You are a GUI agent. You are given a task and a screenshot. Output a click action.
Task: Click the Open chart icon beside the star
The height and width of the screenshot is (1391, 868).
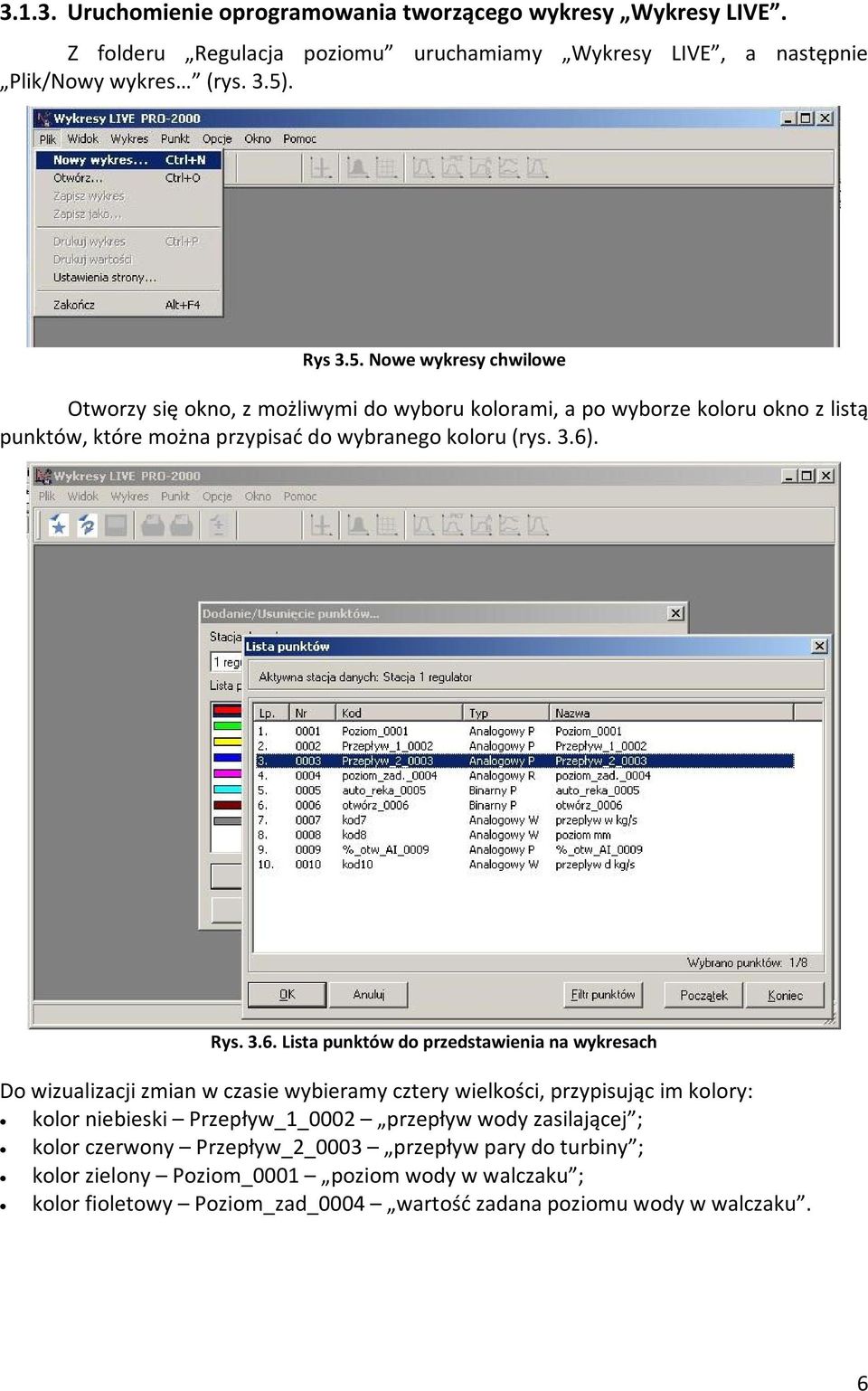point(87,525)
